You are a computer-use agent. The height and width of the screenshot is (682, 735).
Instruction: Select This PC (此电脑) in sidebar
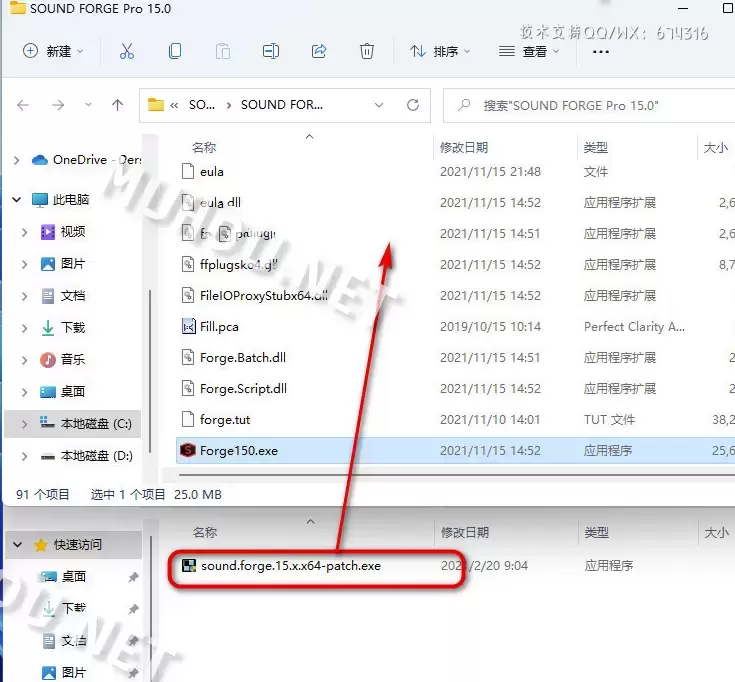(x=60, y=200)
